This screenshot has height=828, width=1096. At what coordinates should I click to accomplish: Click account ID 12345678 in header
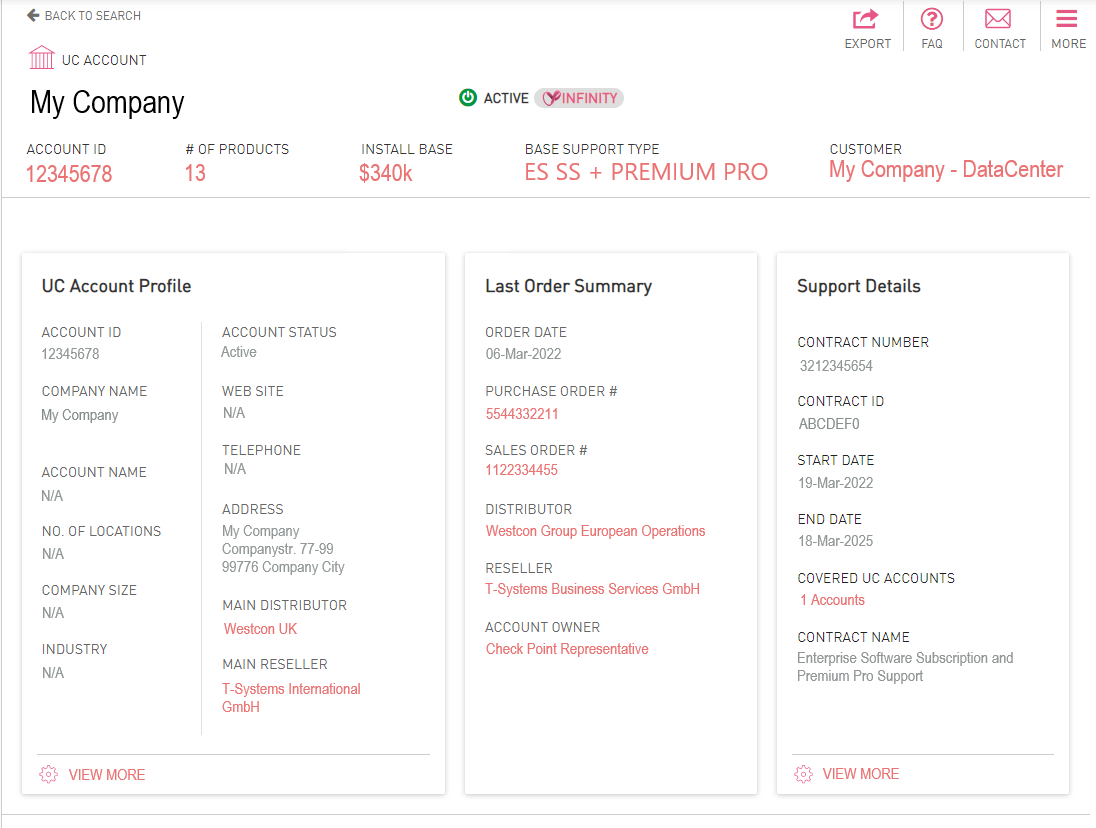[x=69, y=174]
